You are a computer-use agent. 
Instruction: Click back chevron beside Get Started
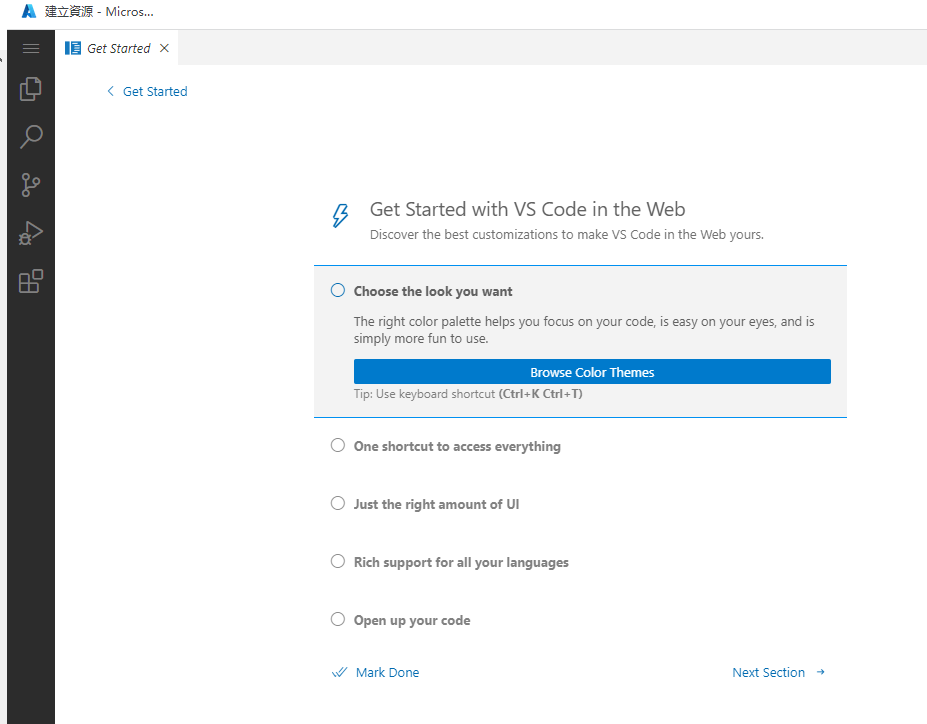coord(111,91)
